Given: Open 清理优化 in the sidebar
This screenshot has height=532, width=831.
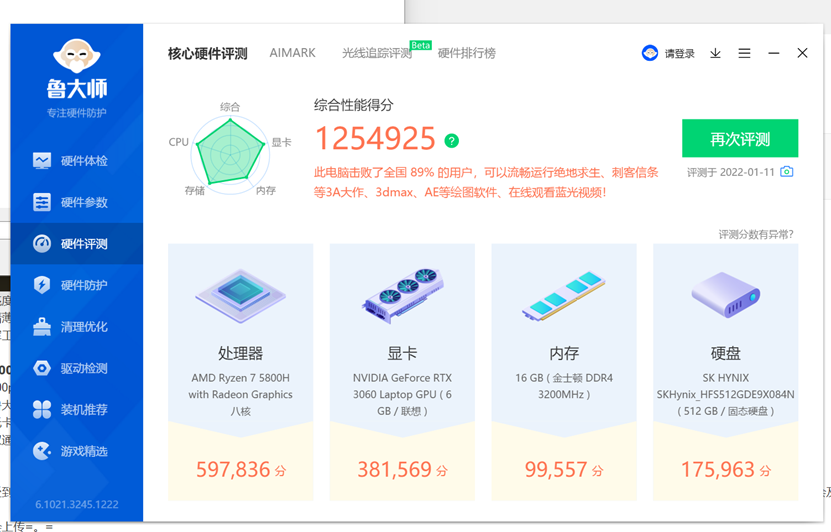Looking at the screenshot, I should point(77,326).
